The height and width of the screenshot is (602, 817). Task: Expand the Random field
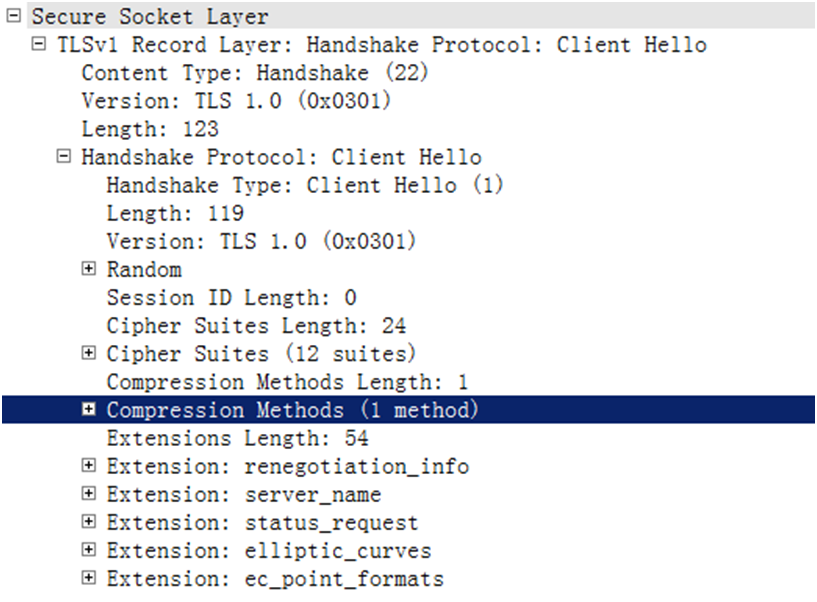(89, 269)
